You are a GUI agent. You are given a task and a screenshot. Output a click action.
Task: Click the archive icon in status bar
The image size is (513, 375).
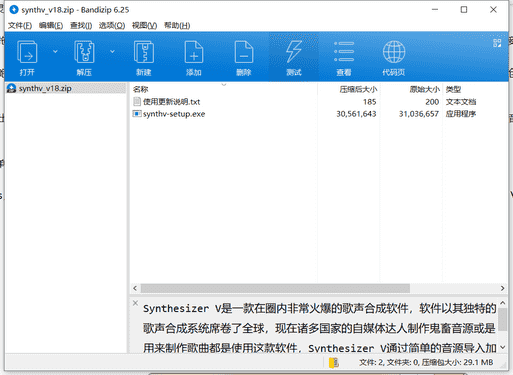(333, 362)
